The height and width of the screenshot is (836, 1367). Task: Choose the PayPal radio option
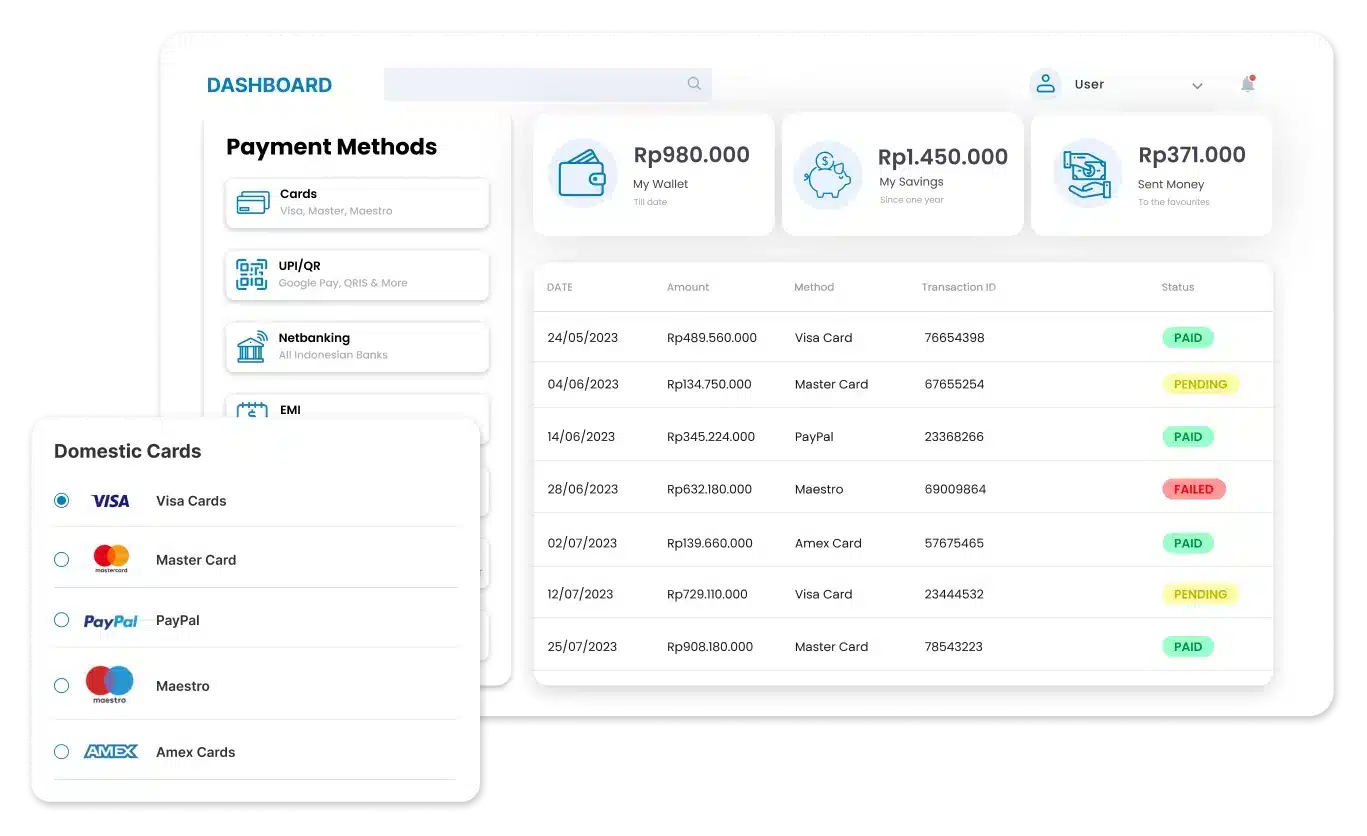tap(62, 620)
